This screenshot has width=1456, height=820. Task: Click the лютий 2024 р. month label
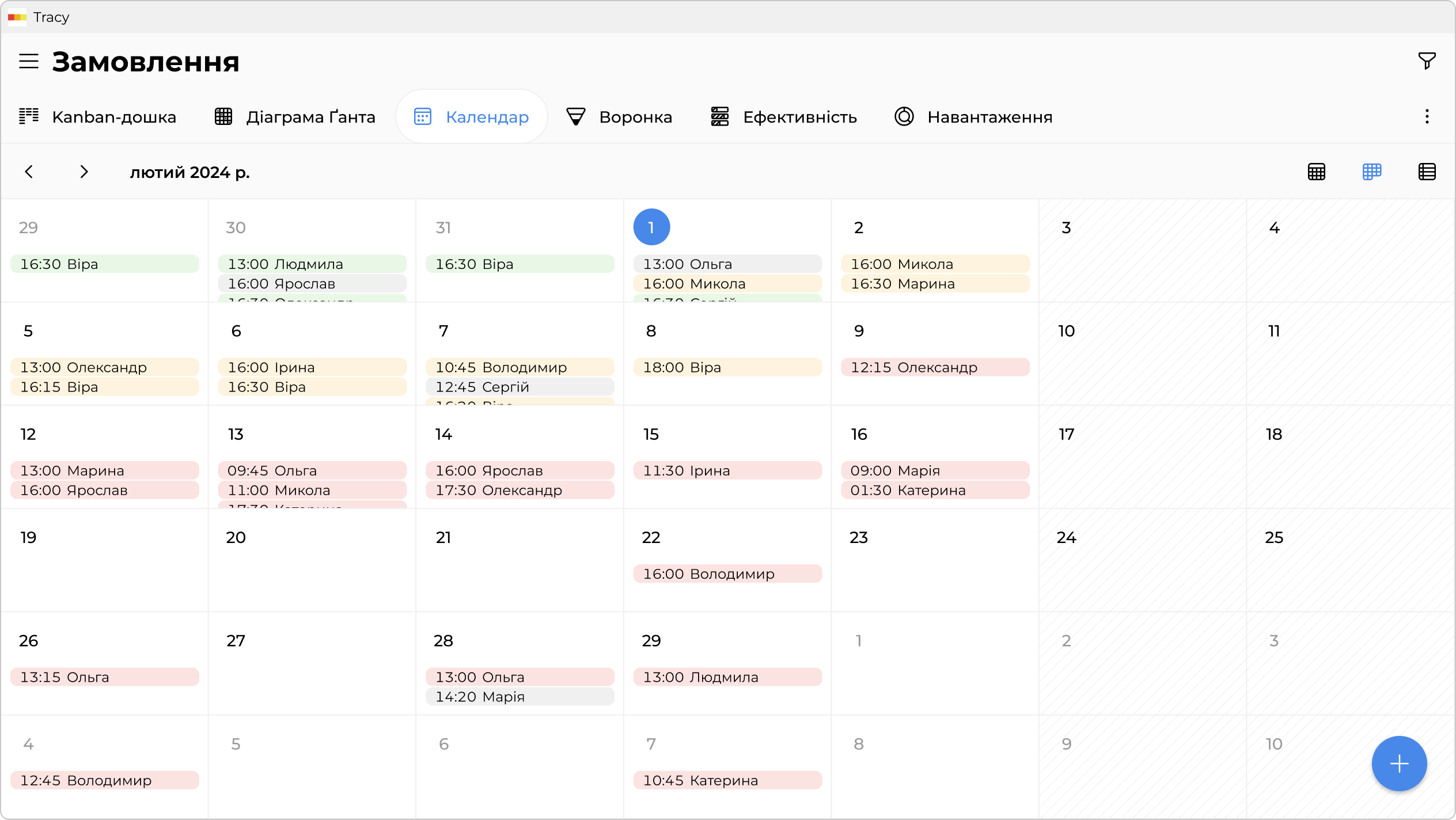pyautogui.click(x=189, y=172)
